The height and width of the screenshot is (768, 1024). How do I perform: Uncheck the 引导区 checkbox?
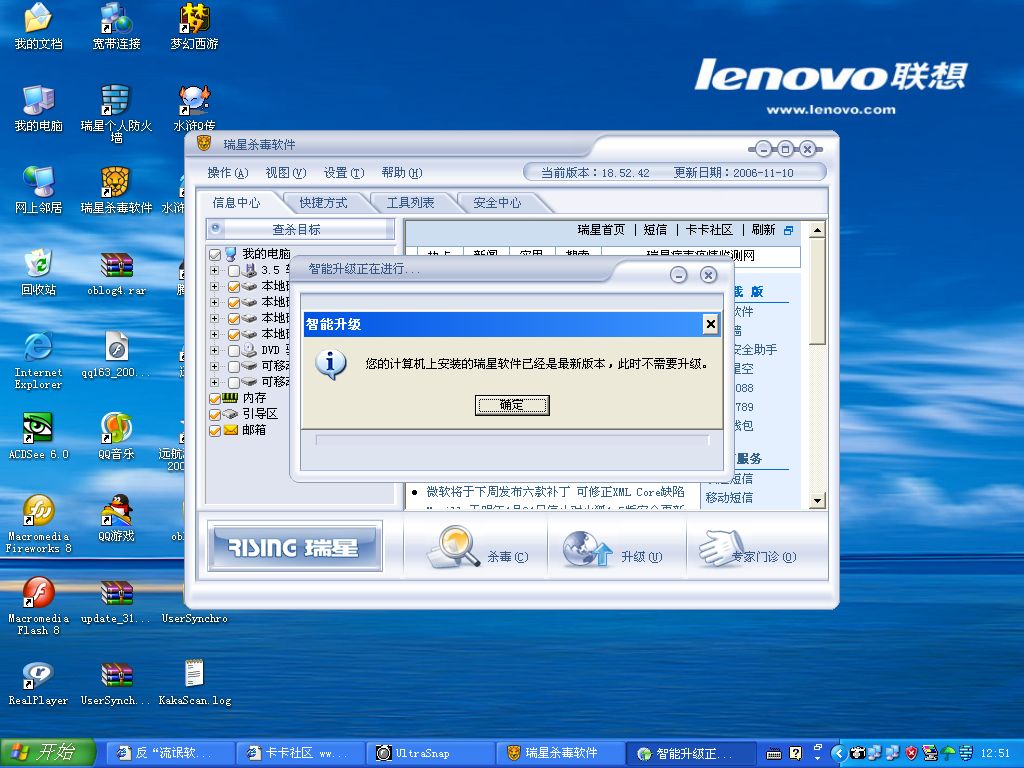tap(215, 414)
